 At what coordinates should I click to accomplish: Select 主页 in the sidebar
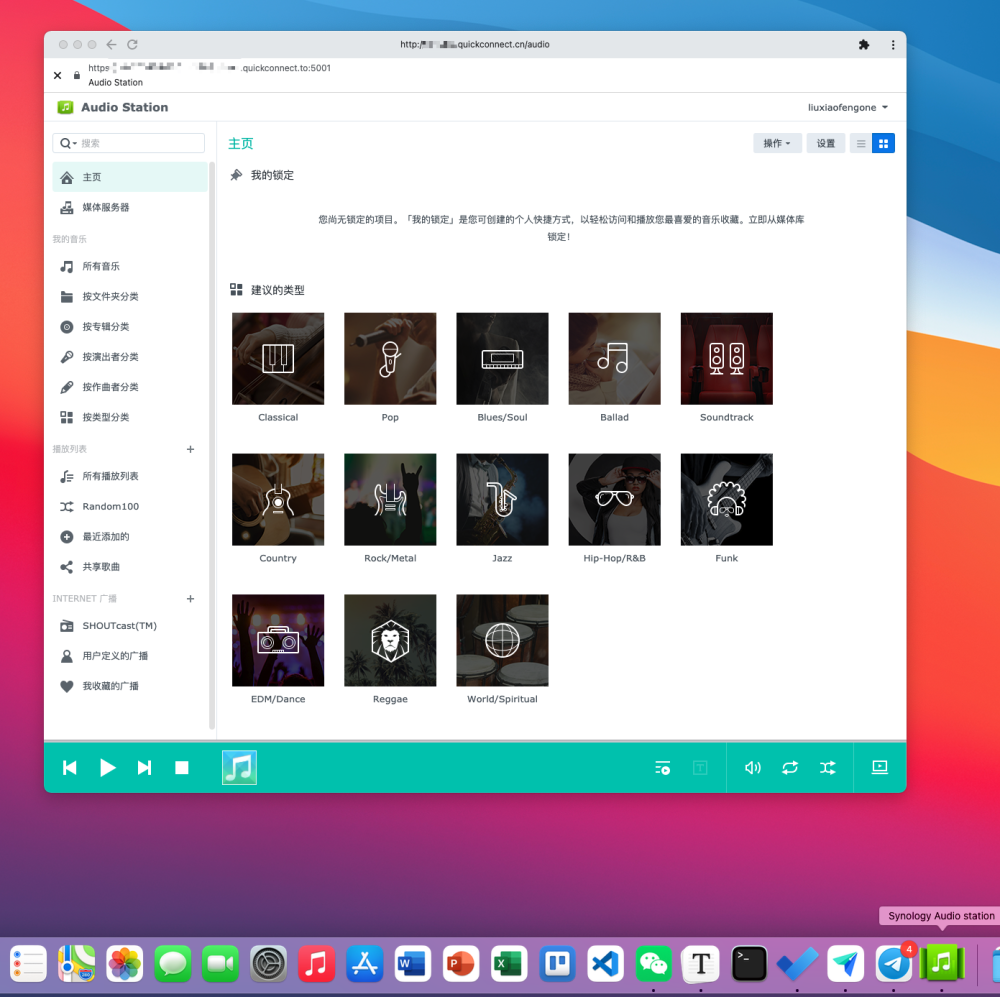(x=129, y=177)
